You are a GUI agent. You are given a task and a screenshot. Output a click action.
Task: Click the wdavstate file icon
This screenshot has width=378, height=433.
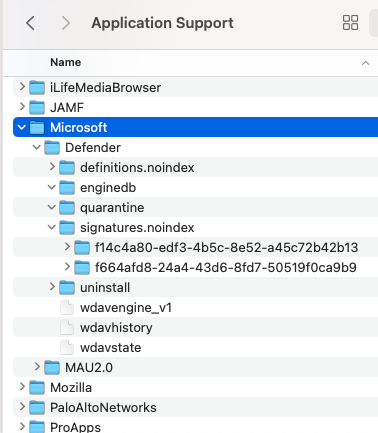point(67,347)
